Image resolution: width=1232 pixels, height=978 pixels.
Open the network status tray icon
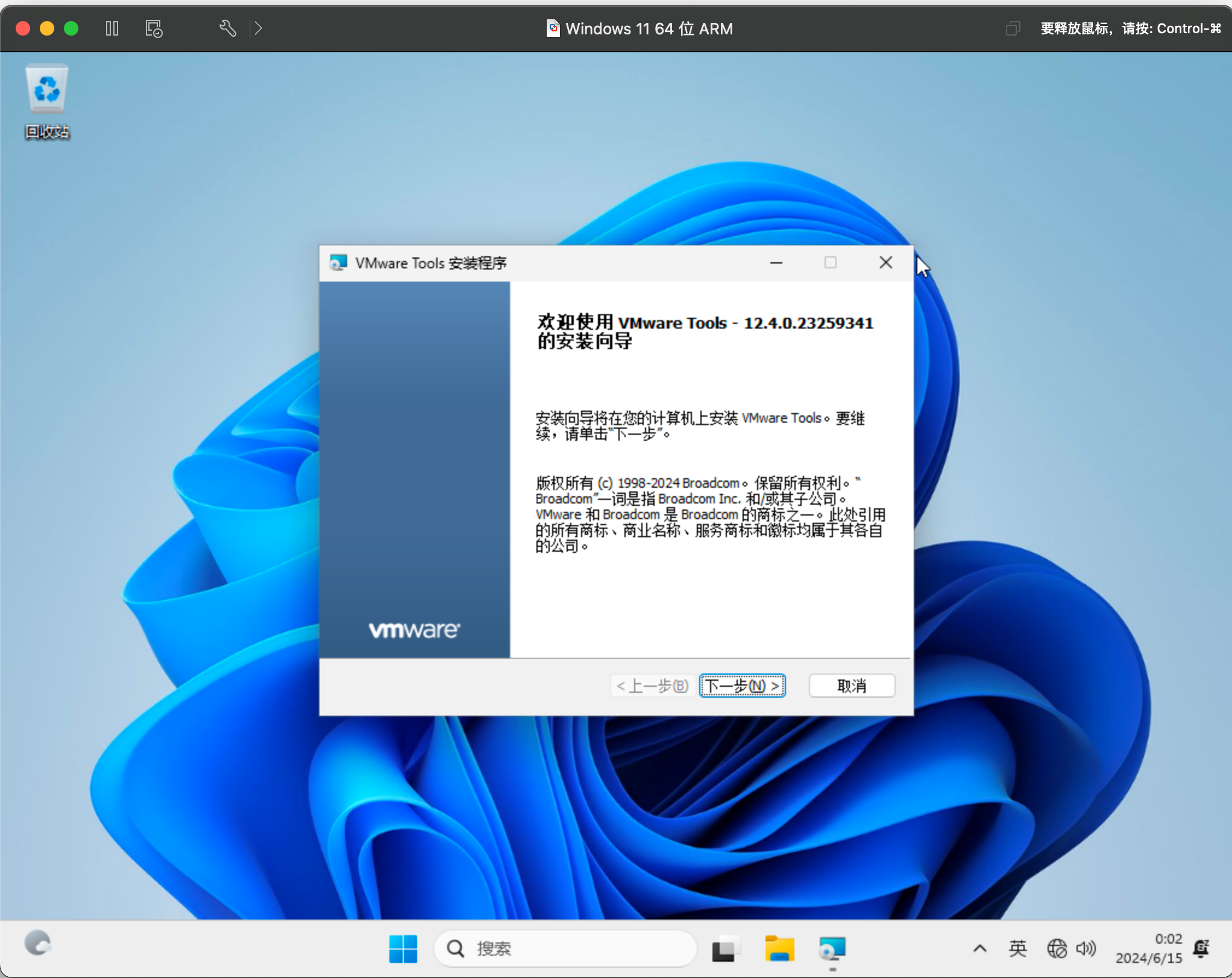pyautogui.click(x=1057, y=948)
